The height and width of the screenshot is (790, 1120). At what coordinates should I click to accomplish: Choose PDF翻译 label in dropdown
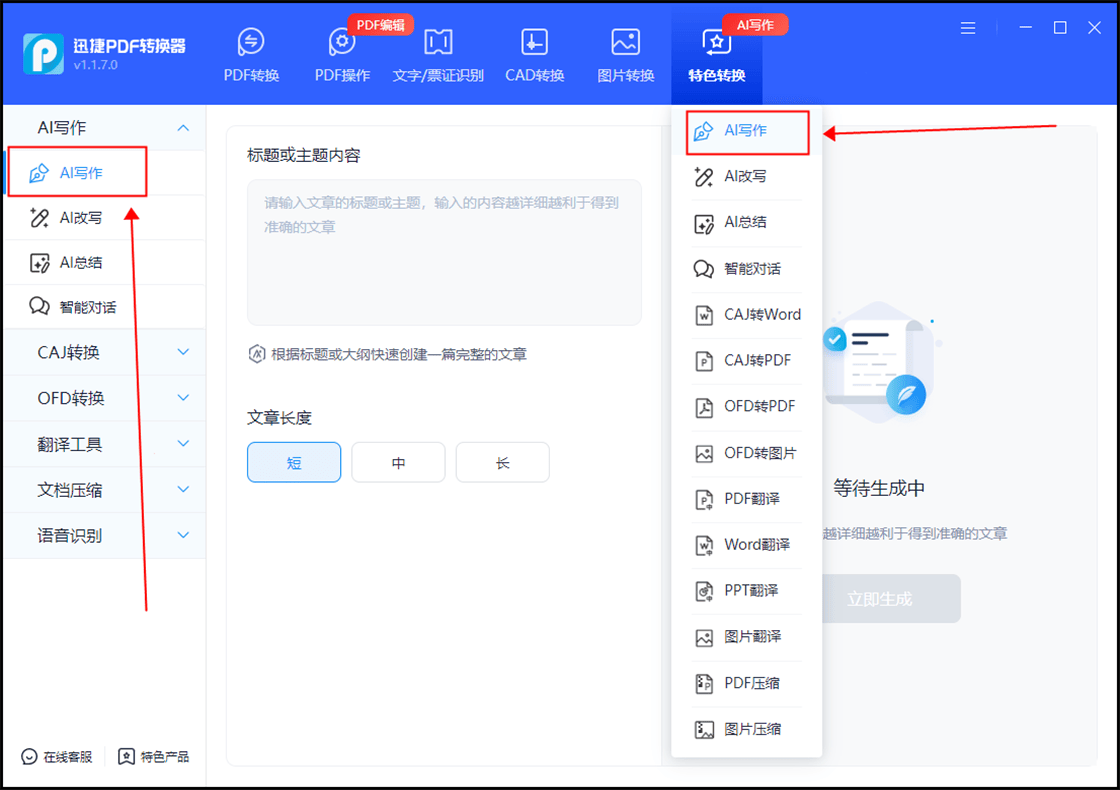(752, 499)
